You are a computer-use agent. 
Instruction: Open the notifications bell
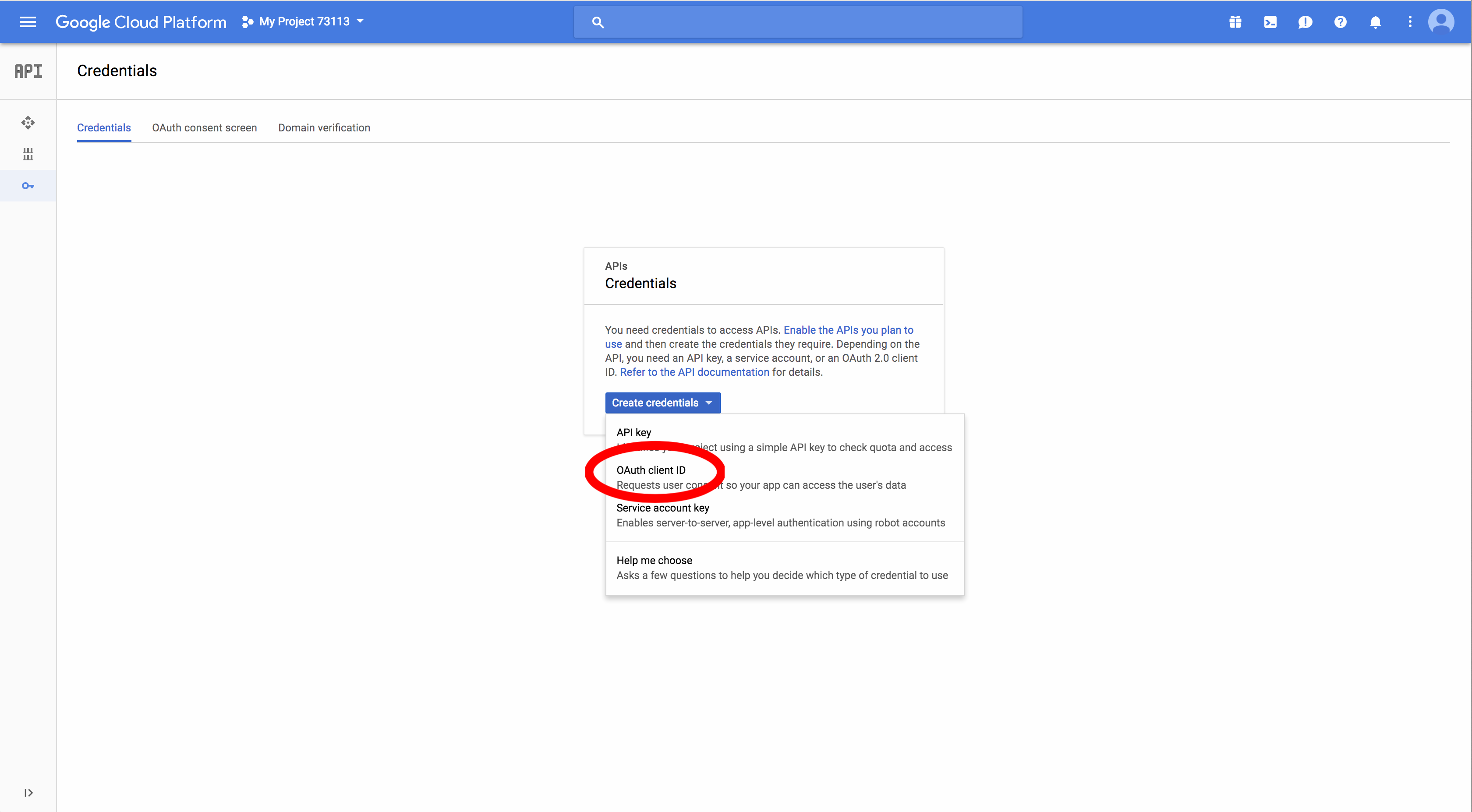tap(1376, 22)
